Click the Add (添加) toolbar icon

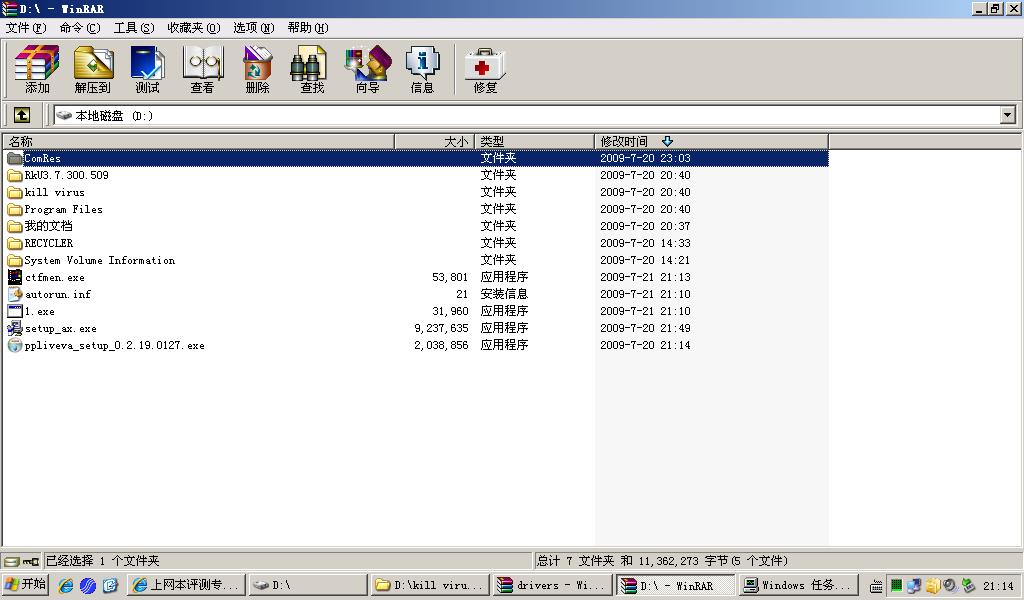37,69
